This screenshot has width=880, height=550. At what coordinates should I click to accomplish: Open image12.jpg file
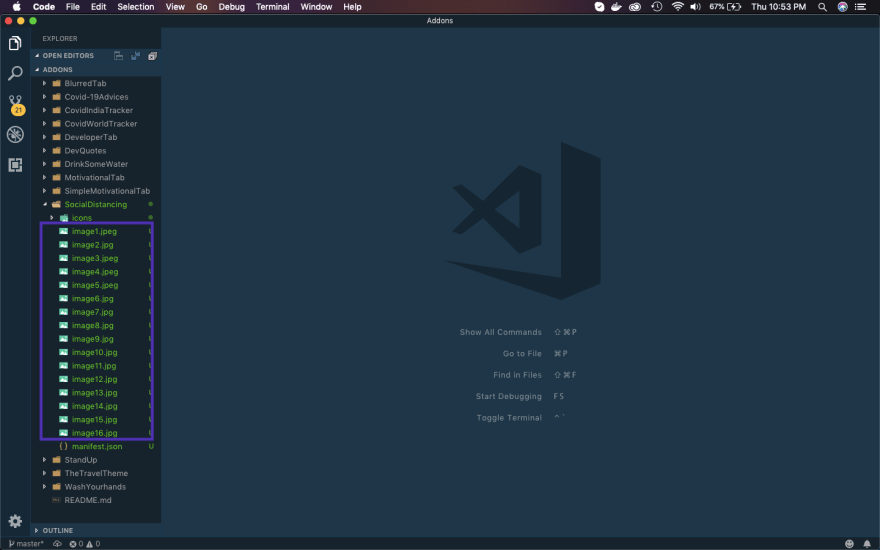94,379
